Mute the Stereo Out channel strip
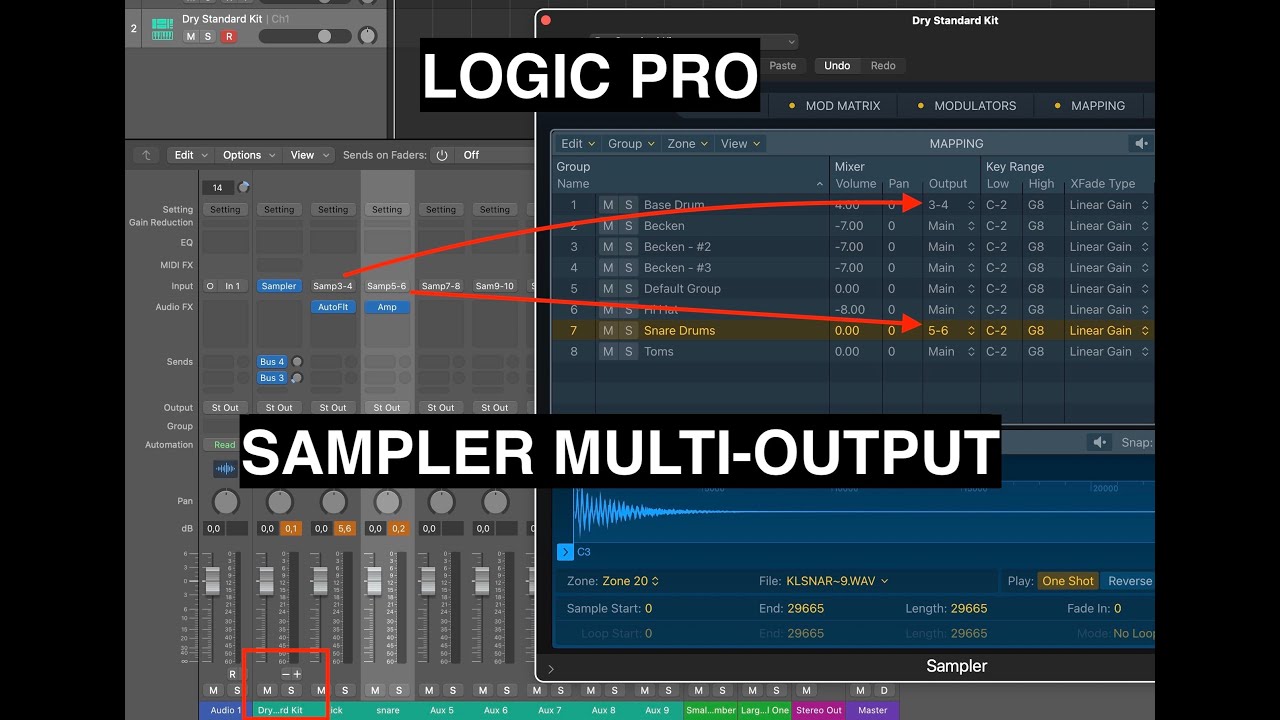This screenshot has width=1280, height=720. 807,690
